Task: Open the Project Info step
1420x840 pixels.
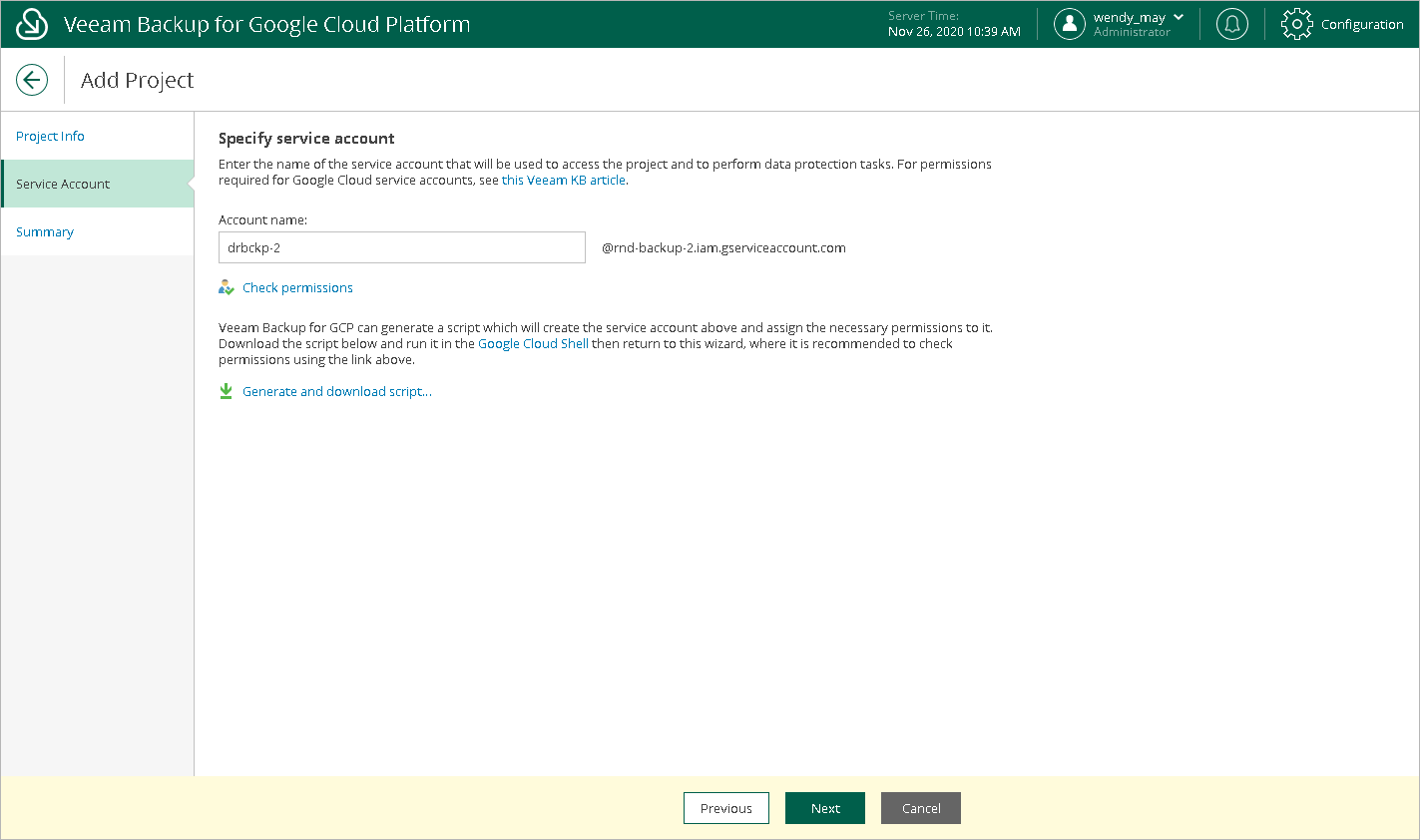Action: (x=50, y=136)
